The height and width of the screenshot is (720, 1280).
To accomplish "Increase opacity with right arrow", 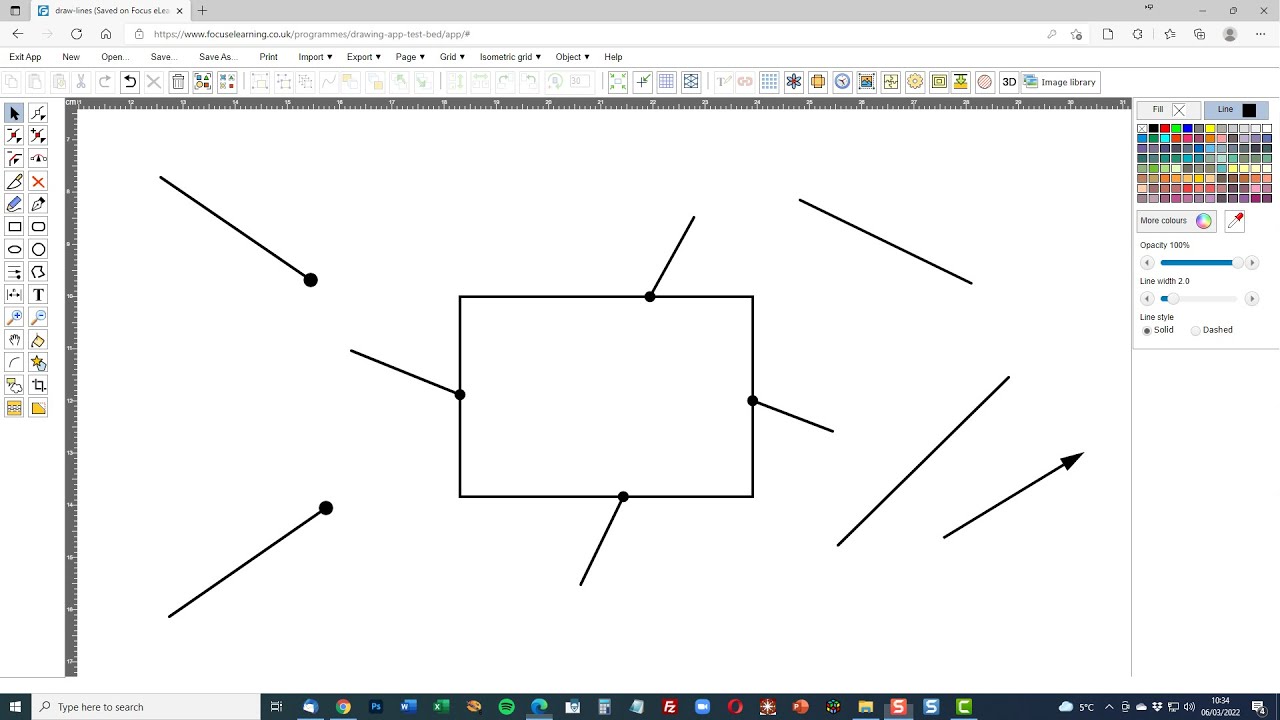I will 1251,263.
